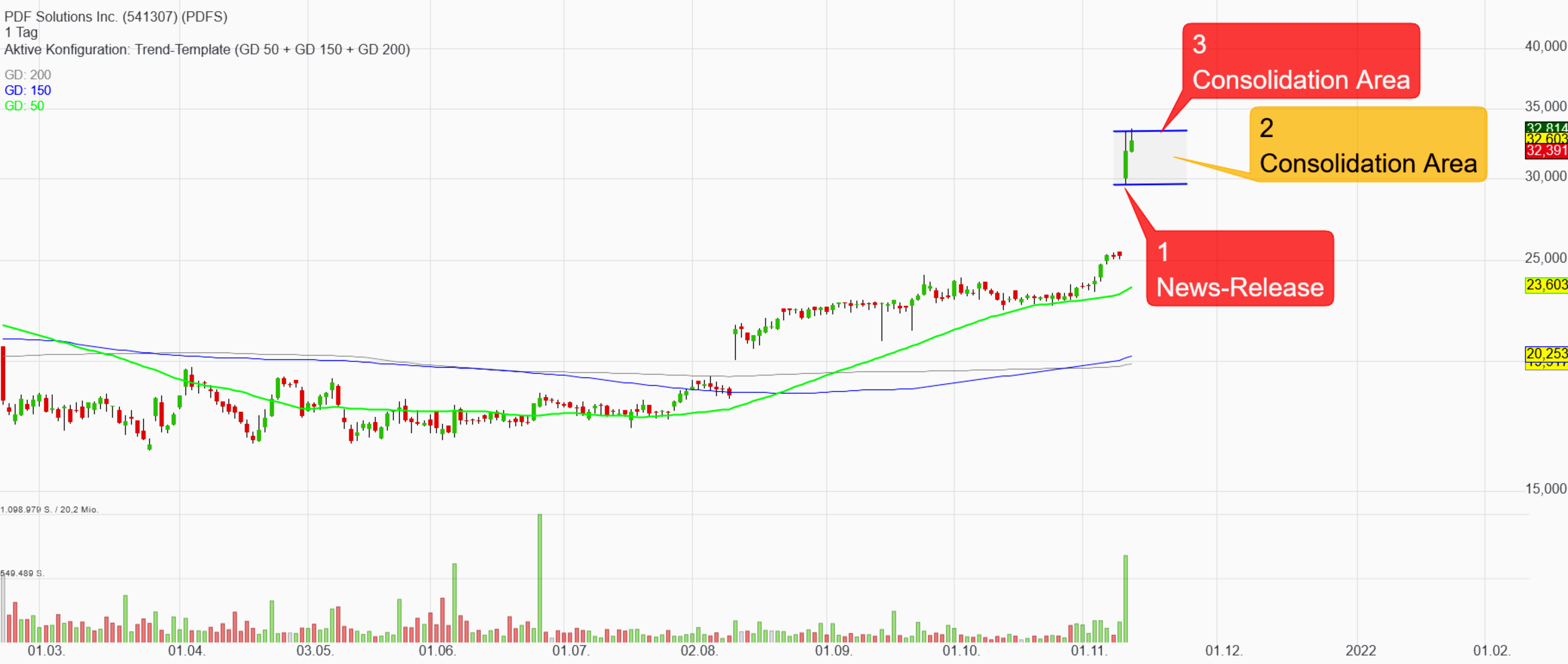Toggle the green 'GD: 50' legend entry
The image size is (1568, 664).
(25, 106)
